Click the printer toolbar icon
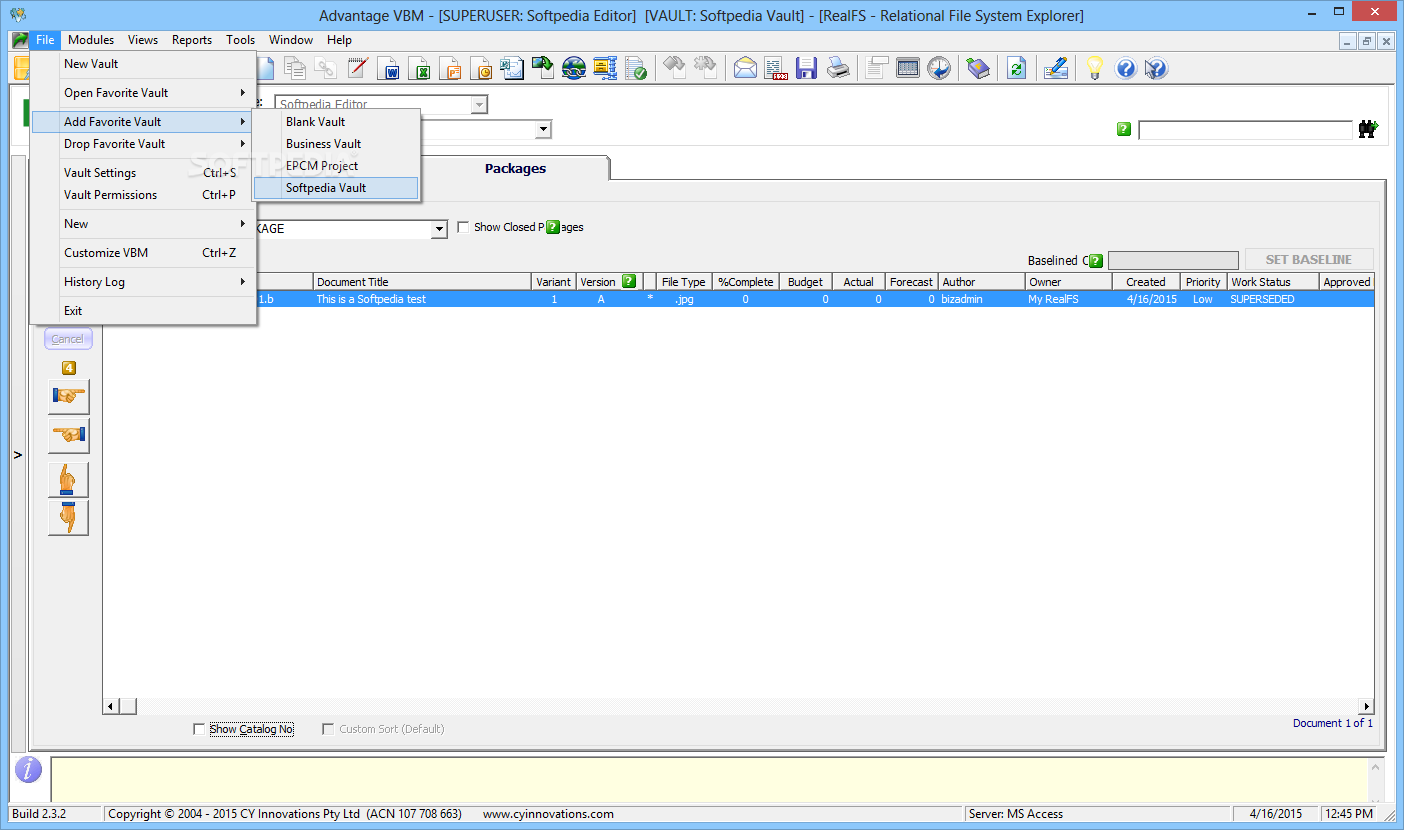Image resolution: width=1404 pixels, height=830 pixels. pyautogui.click(x=838, y=69)
